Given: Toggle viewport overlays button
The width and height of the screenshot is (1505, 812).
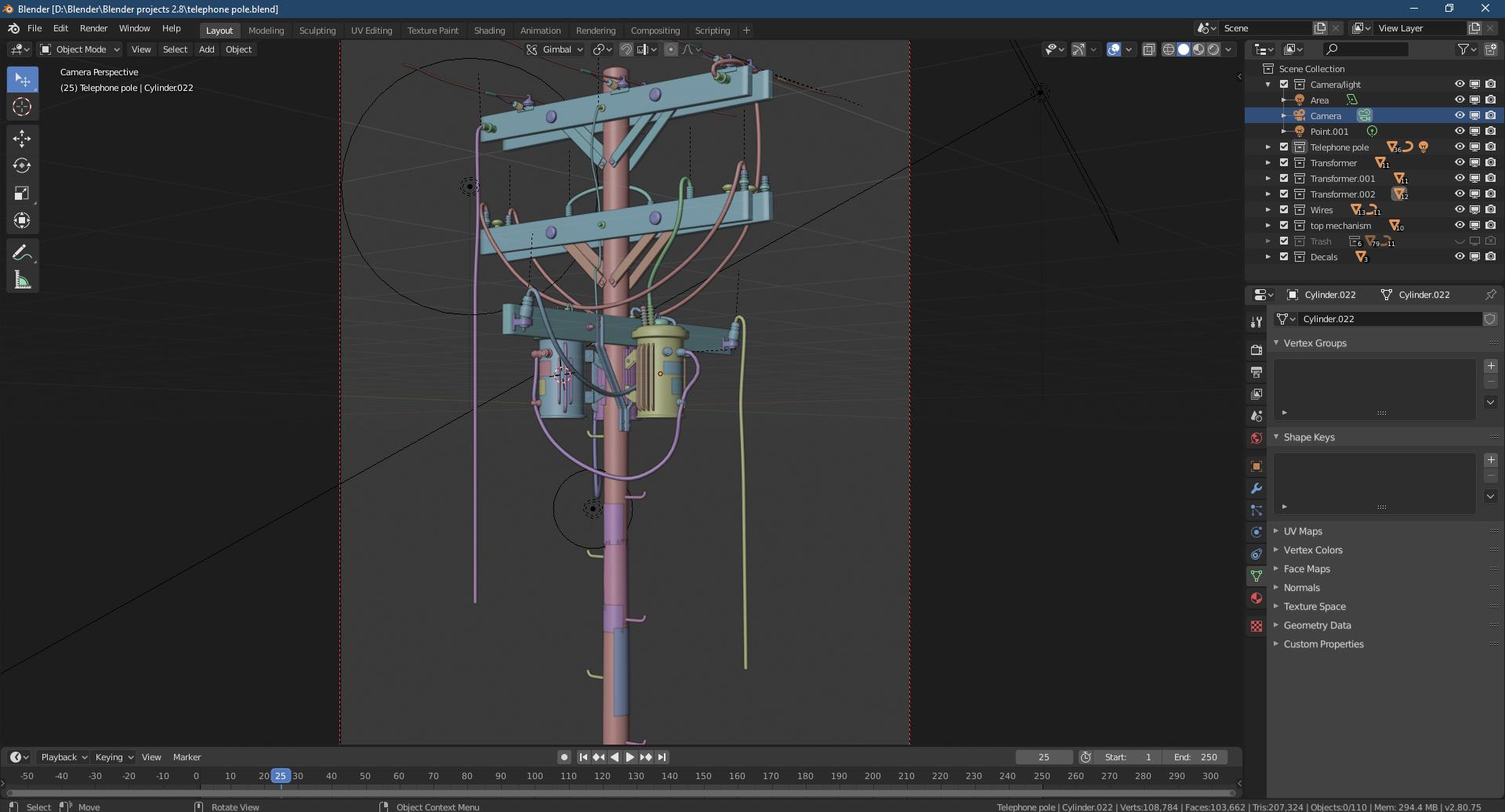Looking at the screenshot, I should [x=1114, y=49].
